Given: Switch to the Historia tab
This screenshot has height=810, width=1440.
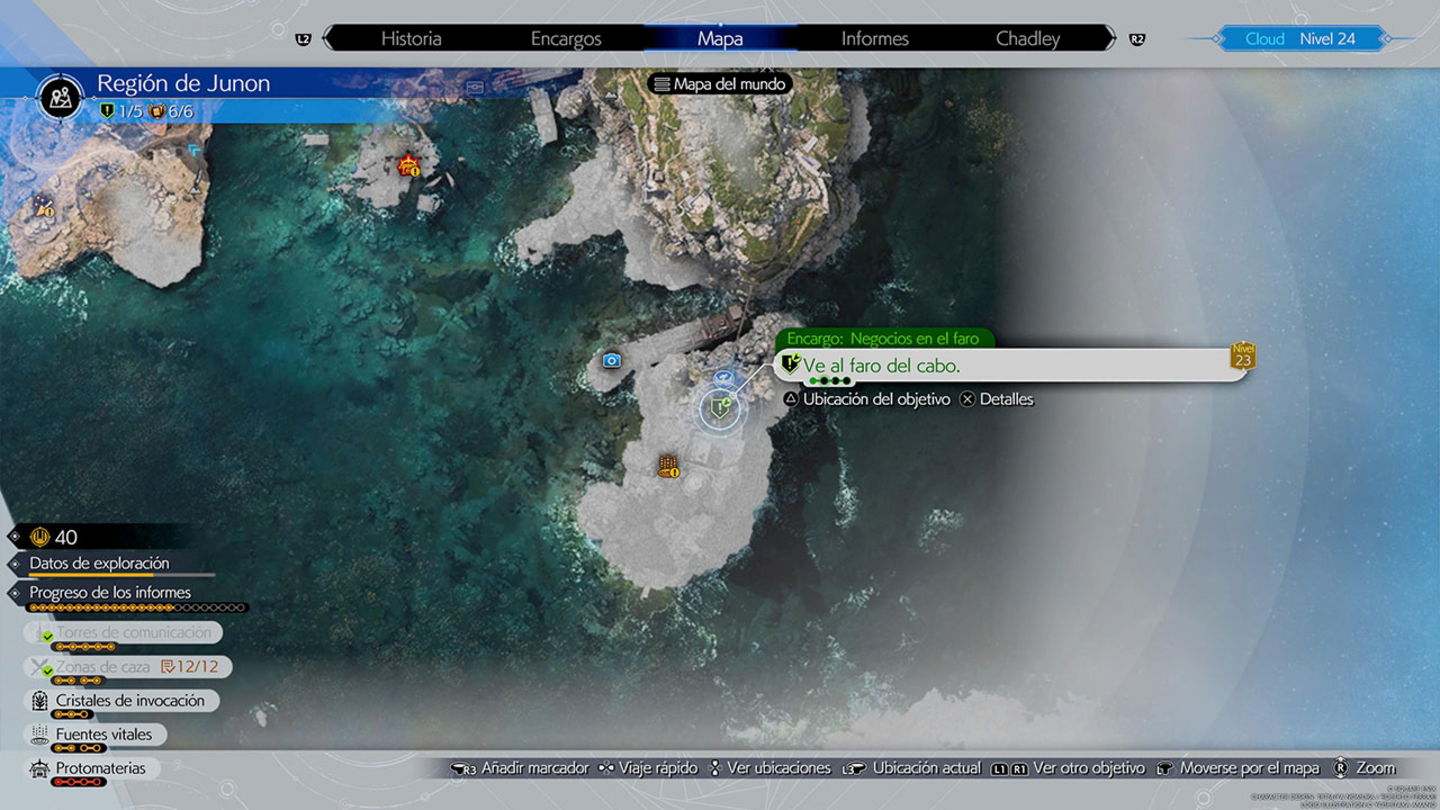Looking at the screenshot, I should coord(411,39).
